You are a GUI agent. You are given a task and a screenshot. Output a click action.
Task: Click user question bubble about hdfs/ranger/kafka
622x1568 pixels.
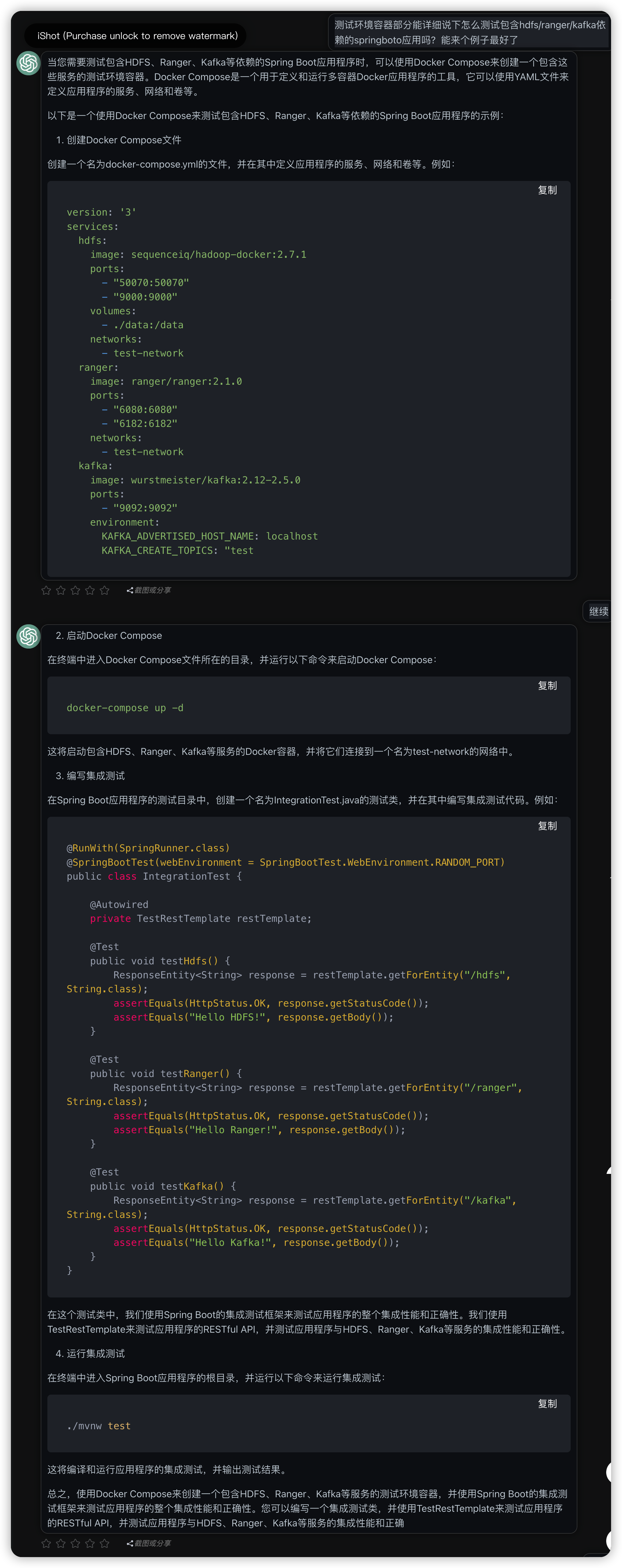tap(469, 32)
